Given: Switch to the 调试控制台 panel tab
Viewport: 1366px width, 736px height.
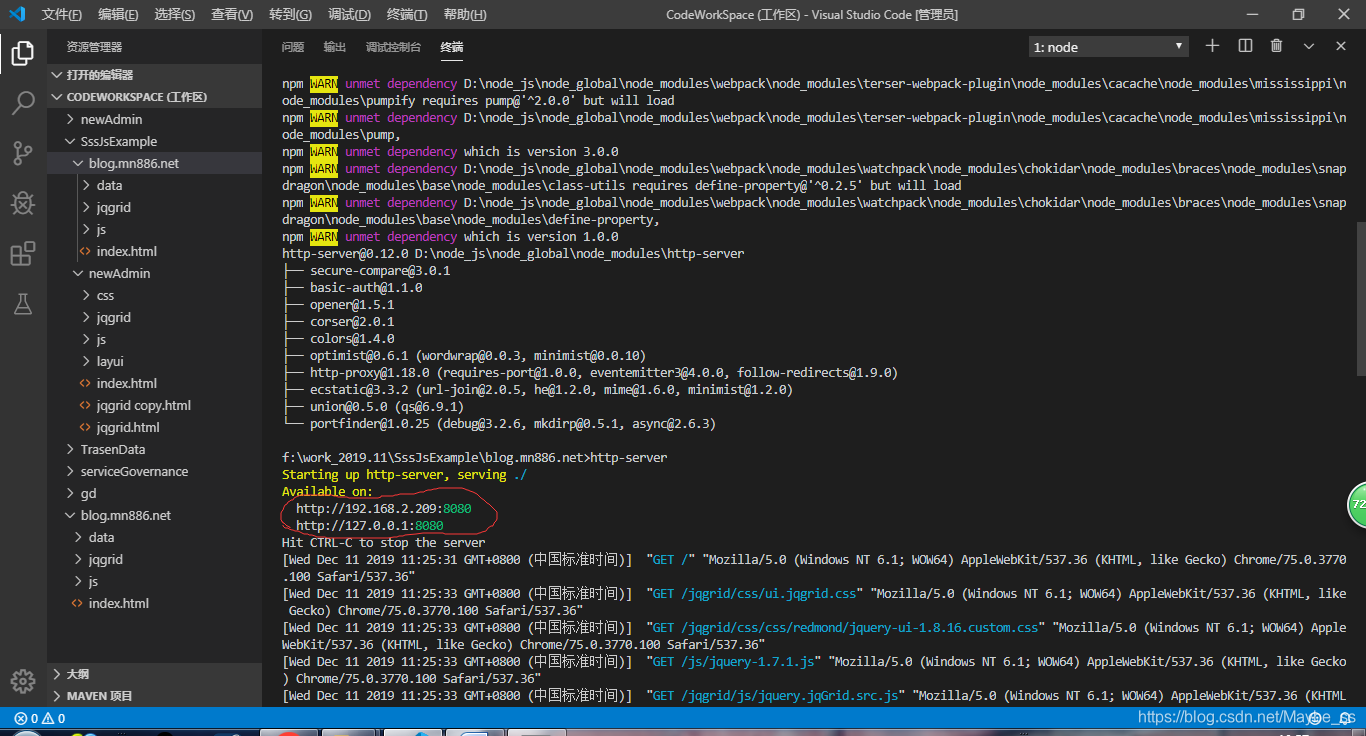Looking at the screenshot, I should (393, 47).
